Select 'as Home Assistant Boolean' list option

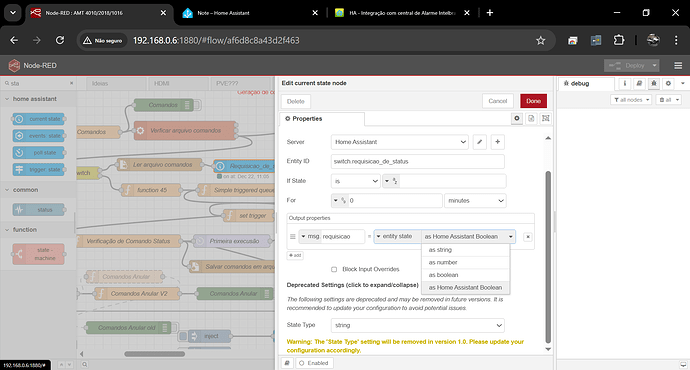click(466, 287)
